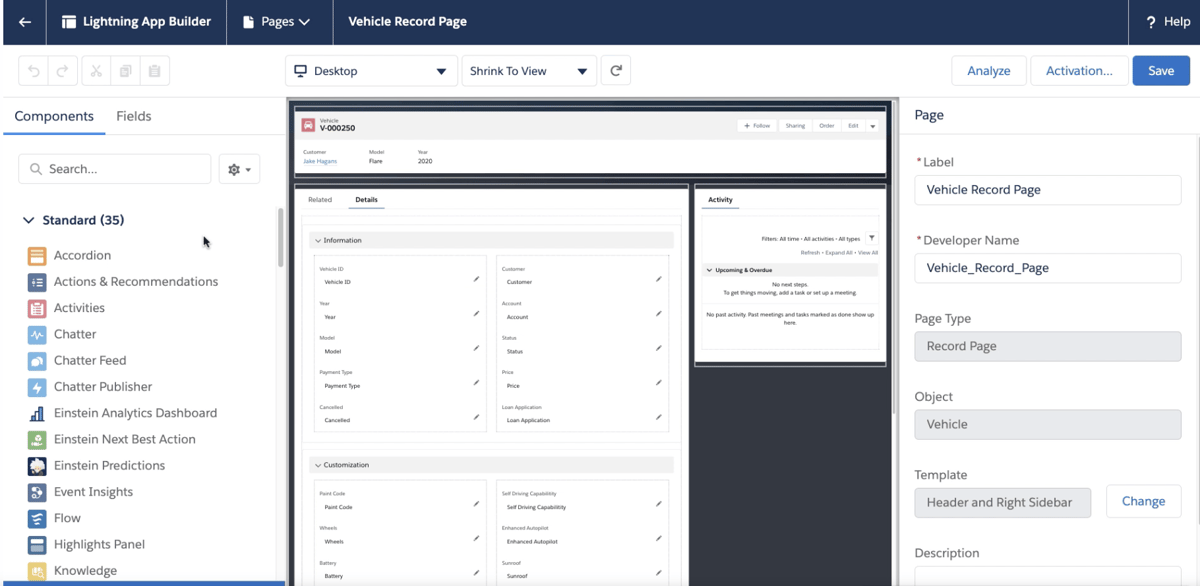The width and height of the screenshot is (1200, 586).
Task: Click the undo icon in toolbar
Action: (x=34, y=71)
